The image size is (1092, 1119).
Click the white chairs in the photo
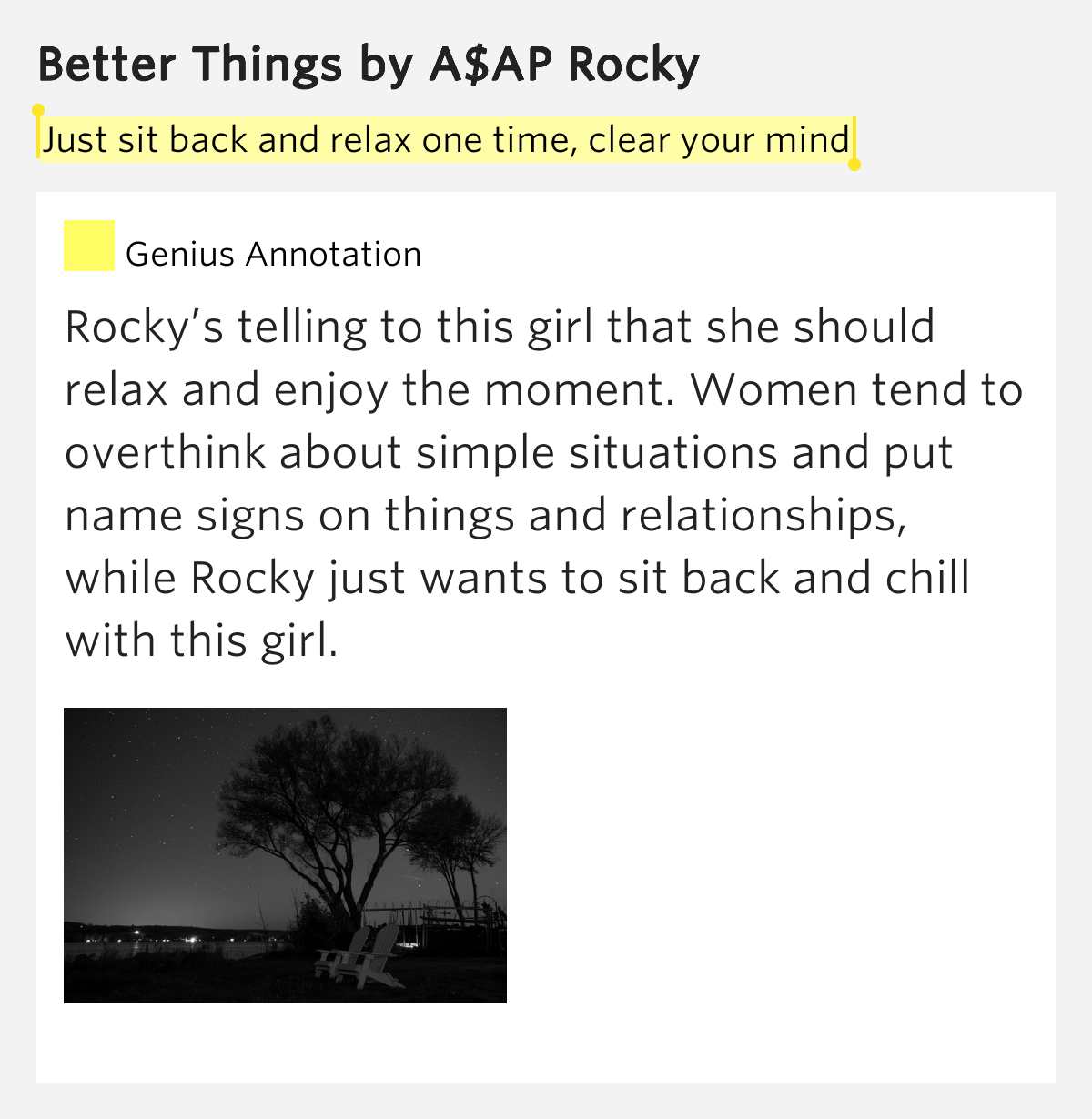point(361,957)
